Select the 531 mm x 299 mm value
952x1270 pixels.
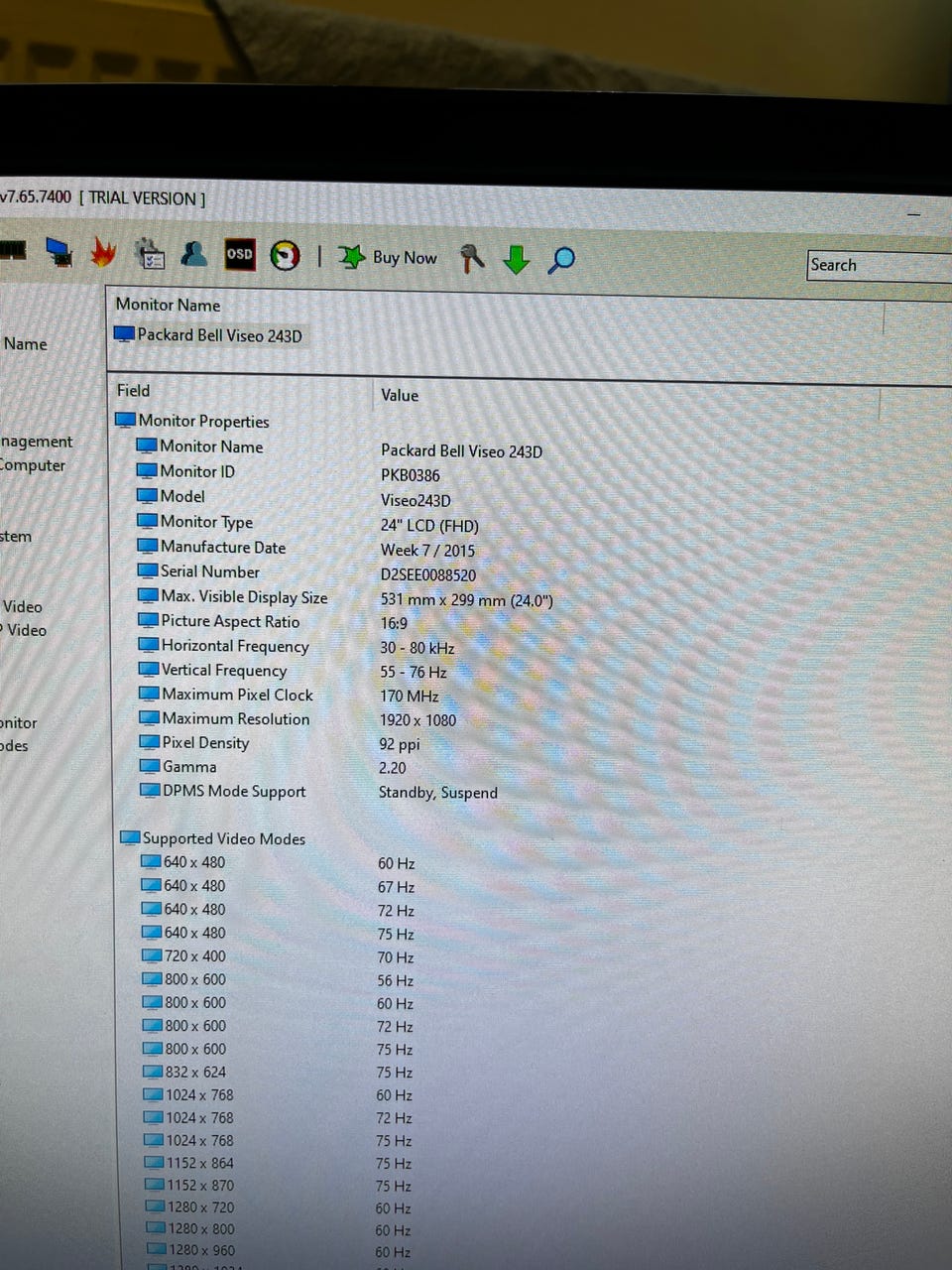coord(466,600)
